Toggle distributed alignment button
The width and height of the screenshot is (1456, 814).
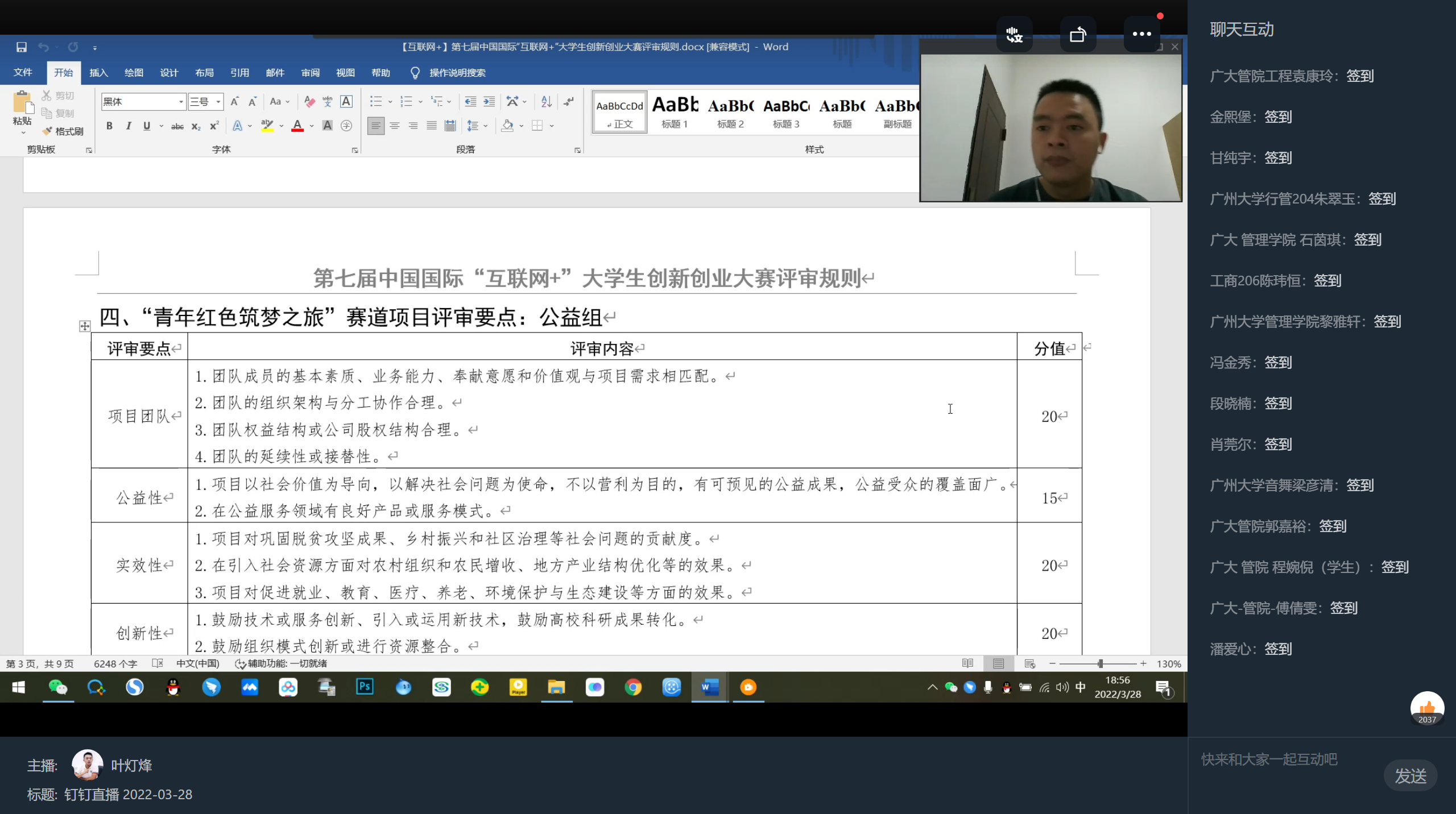click(450, 126)
